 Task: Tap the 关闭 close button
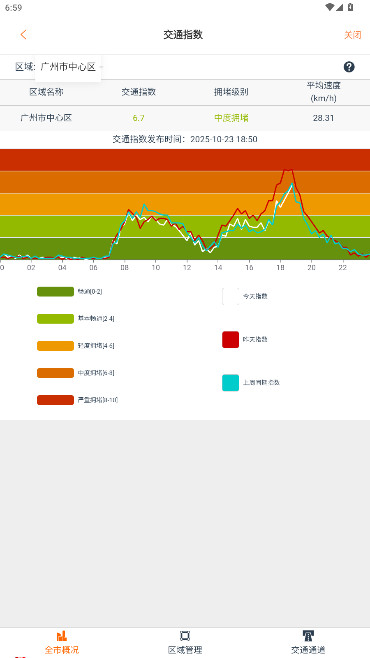(x=353, y=35)
